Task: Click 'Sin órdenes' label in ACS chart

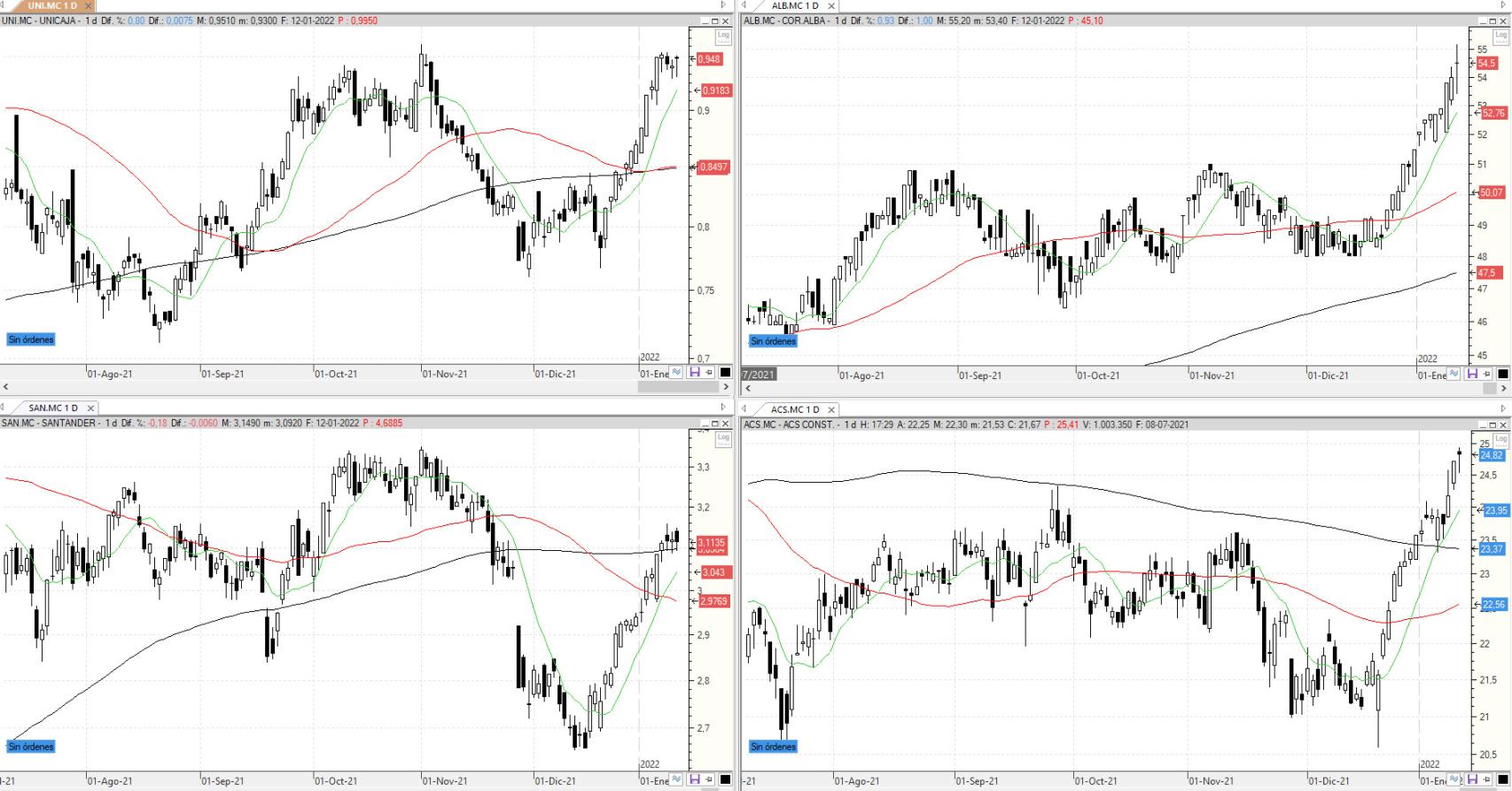Action: point(773,747)
